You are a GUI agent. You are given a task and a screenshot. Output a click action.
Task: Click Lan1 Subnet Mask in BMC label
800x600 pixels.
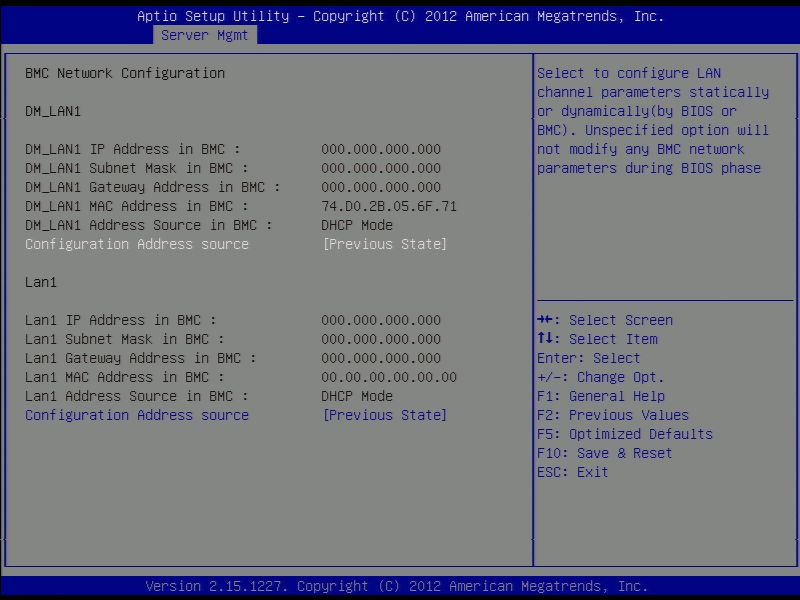(124, 339)
